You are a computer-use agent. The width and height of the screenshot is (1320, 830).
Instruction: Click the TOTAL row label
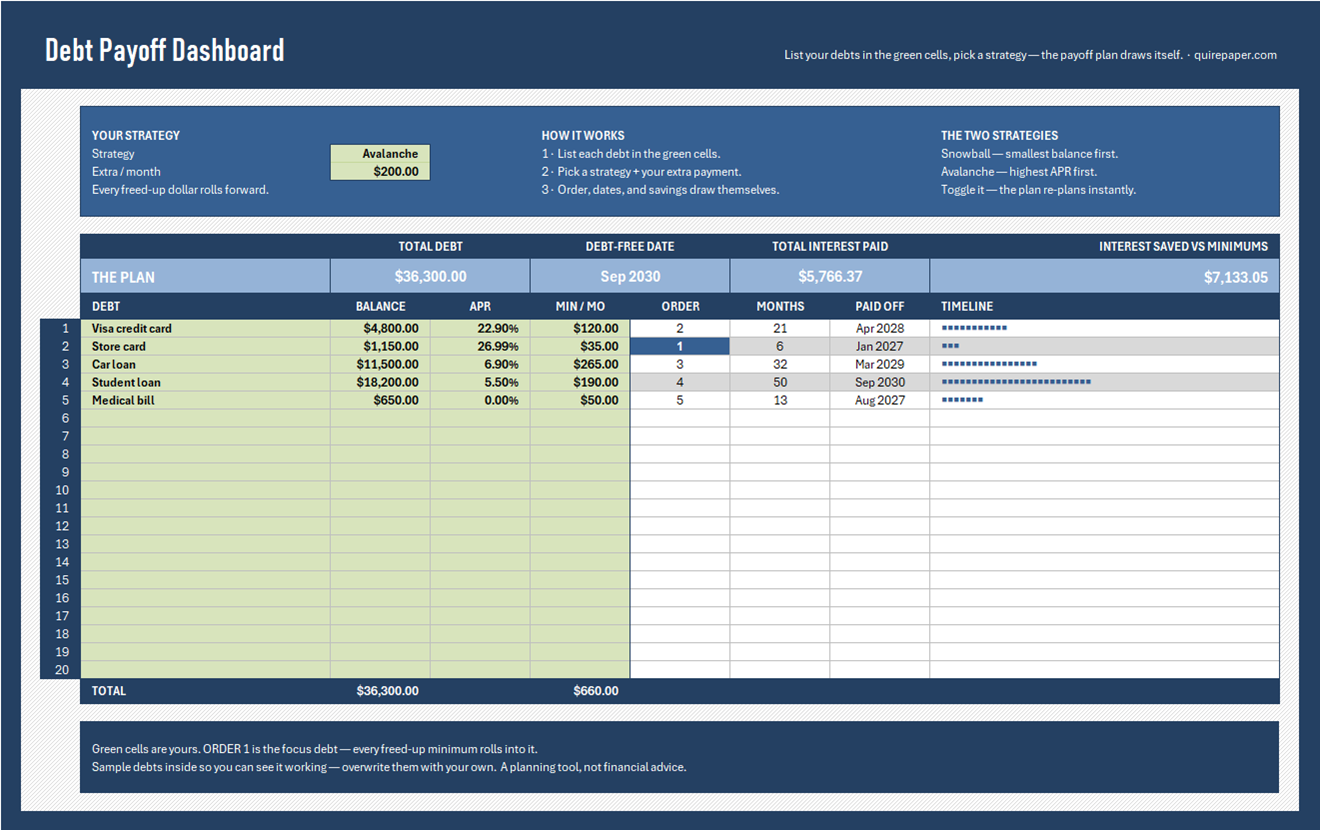(x=109, y=691)
